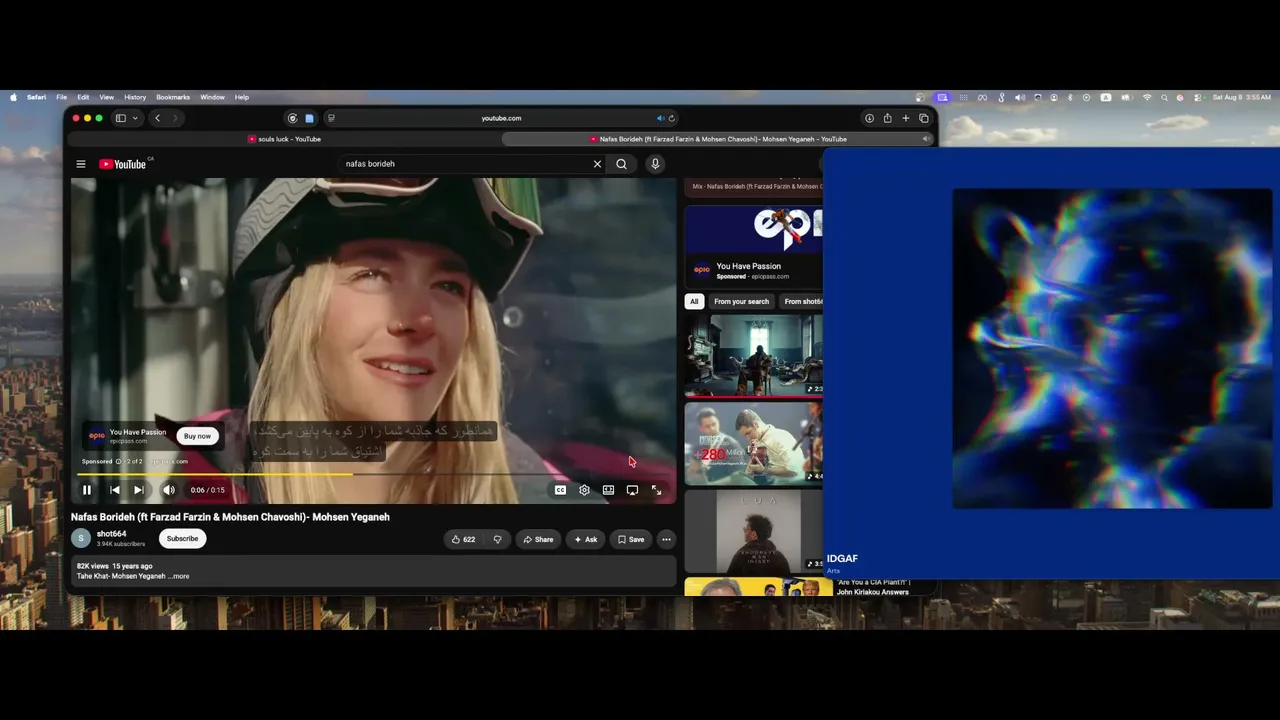
Task: Click the Safari address bar youtube.com
Action: point(501,118)
